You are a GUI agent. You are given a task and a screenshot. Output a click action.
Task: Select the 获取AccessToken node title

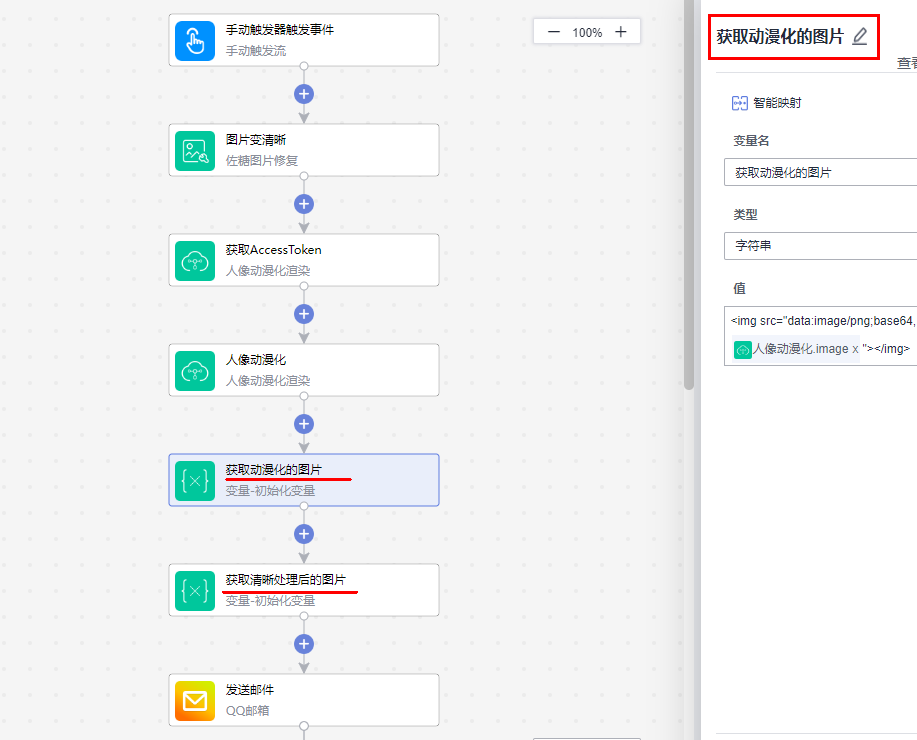(274, 250)
